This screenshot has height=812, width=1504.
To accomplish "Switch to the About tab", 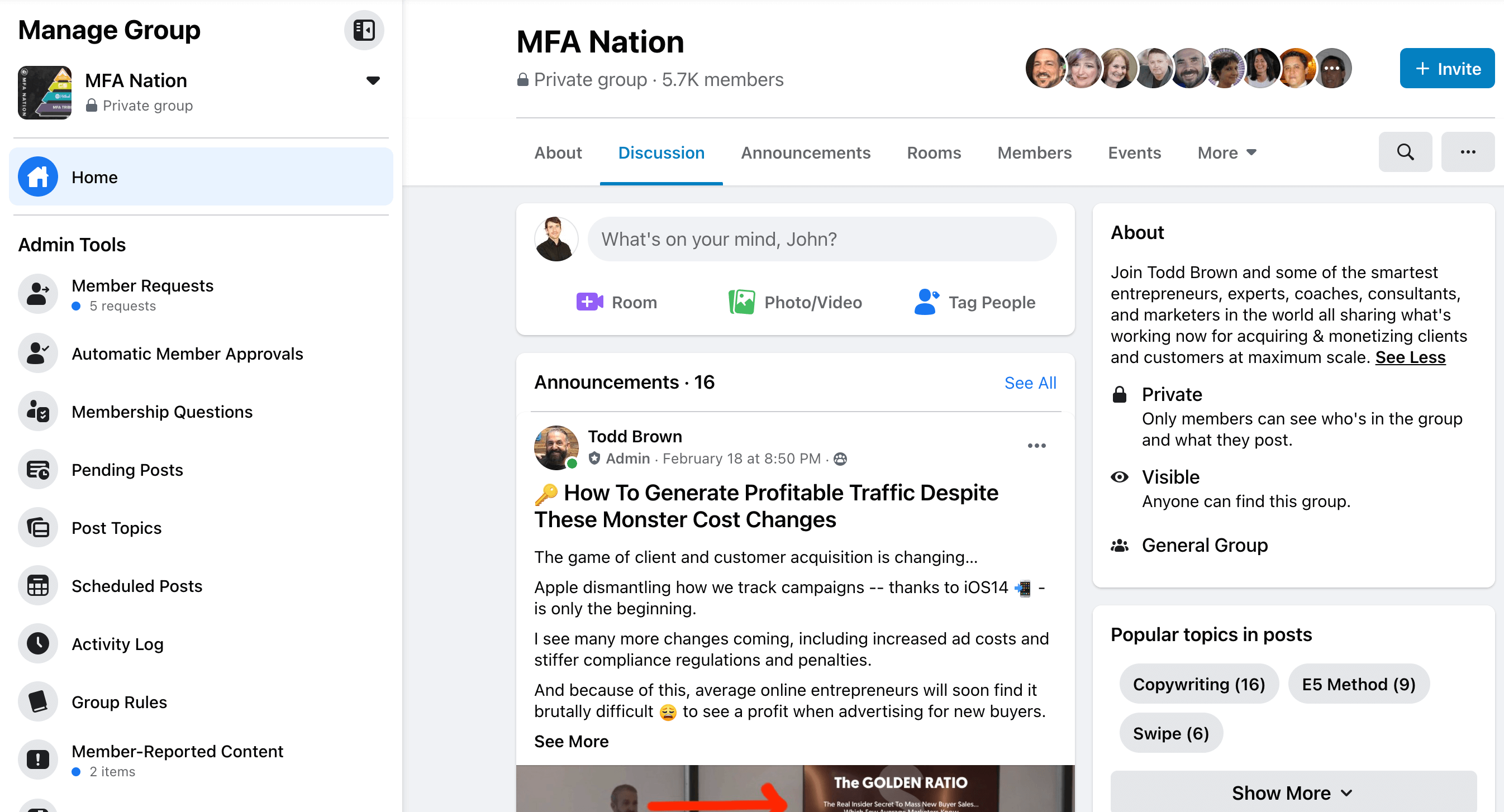I will tap(558, 153).
